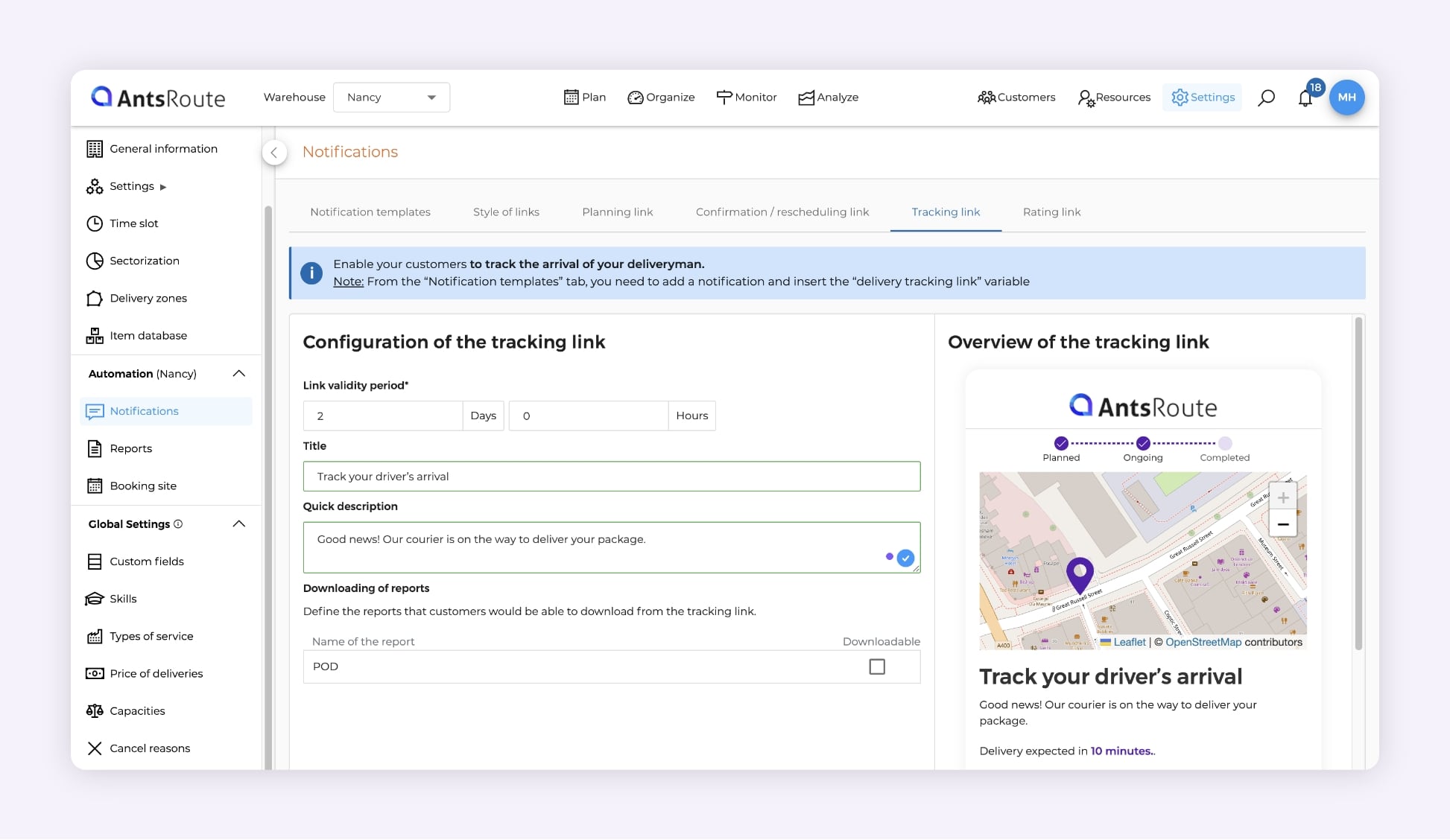Open the Plan section
Screen dimensions: 1450x840
tap(585, 97)
